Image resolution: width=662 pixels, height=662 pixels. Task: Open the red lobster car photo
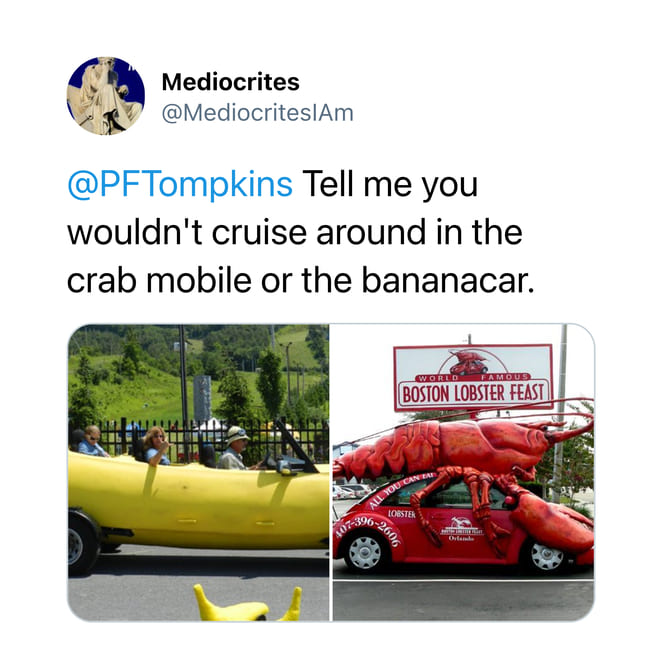463,472
